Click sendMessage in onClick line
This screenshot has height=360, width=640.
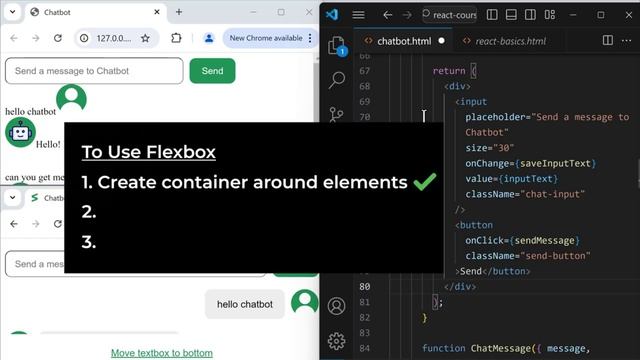[x=544, y=240]
